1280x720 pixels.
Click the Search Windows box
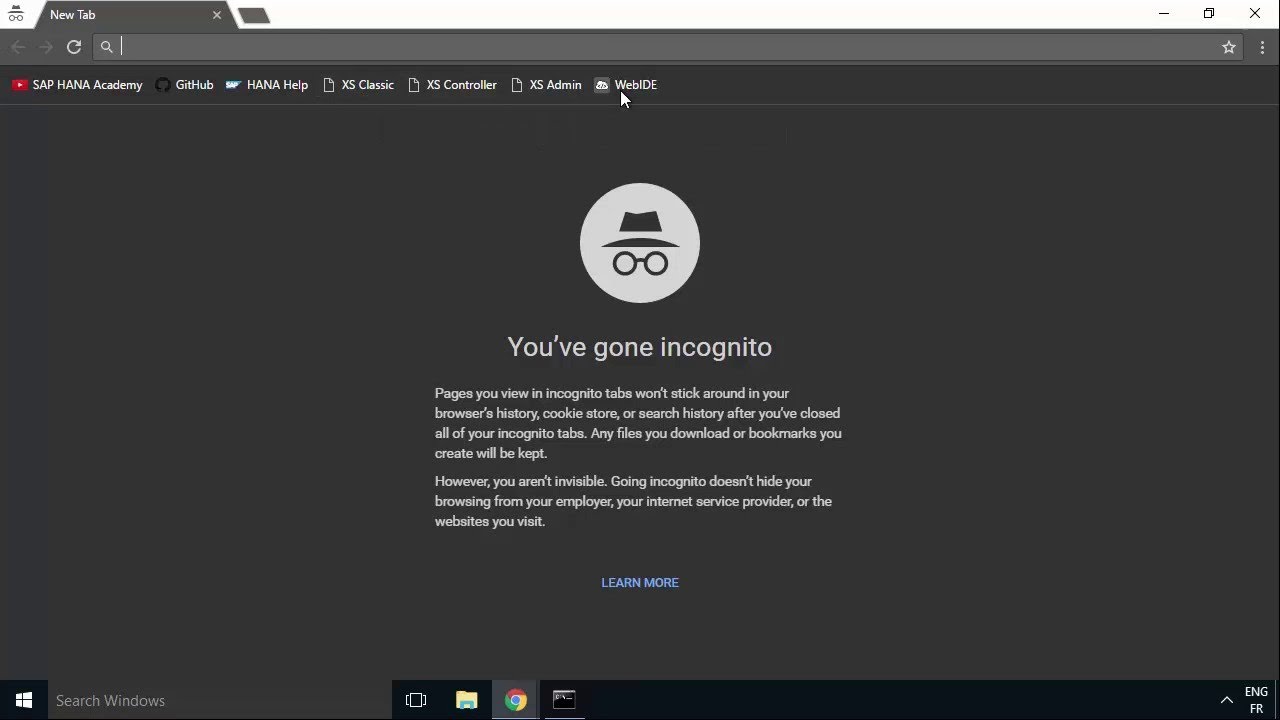tap(220, 700)
